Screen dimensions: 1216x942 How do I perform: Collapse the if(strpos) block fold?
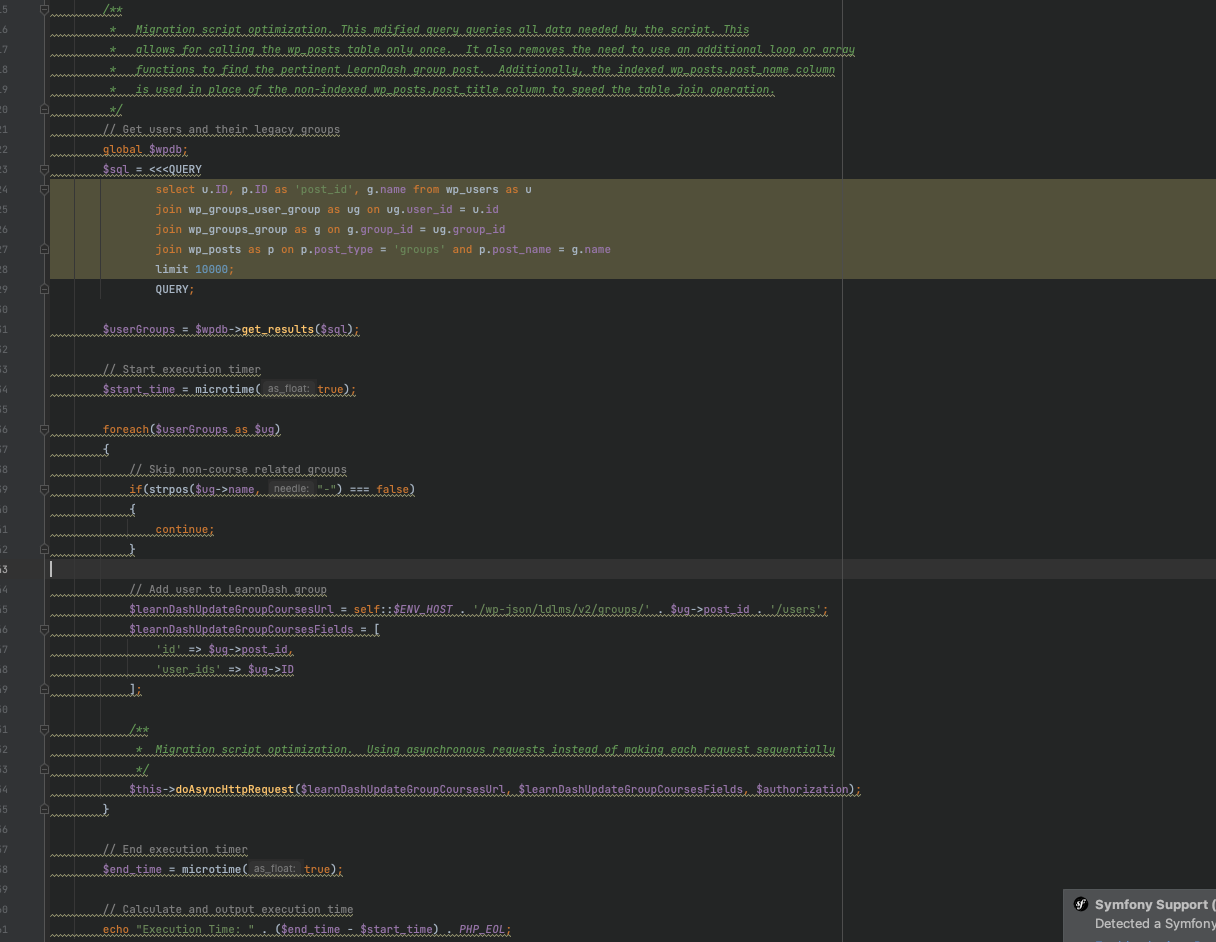tap(44, 489)
